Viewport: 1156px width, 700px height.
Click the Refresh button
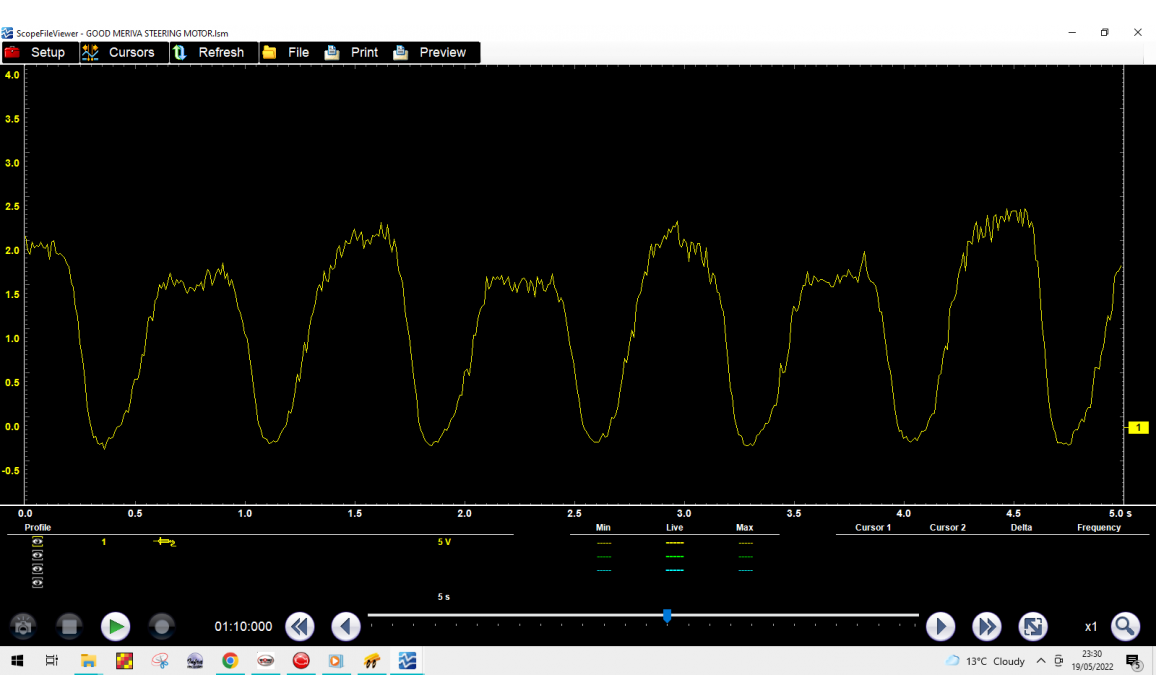pos(209,52)
